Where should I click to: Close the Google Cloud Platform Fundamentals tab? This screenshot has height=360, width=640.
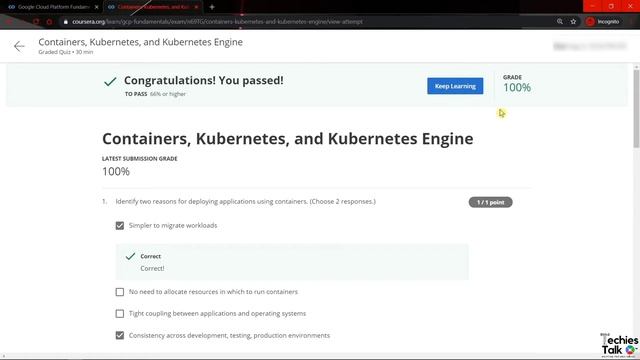pyautogui.click(x=96, y=7)
